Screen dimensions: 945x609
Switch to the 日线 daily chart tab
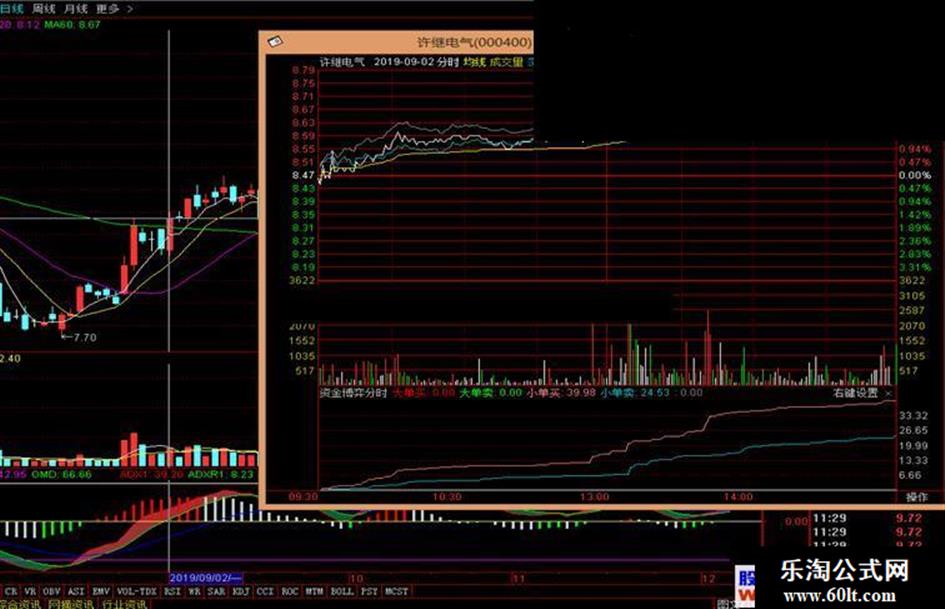coord(11,8)
